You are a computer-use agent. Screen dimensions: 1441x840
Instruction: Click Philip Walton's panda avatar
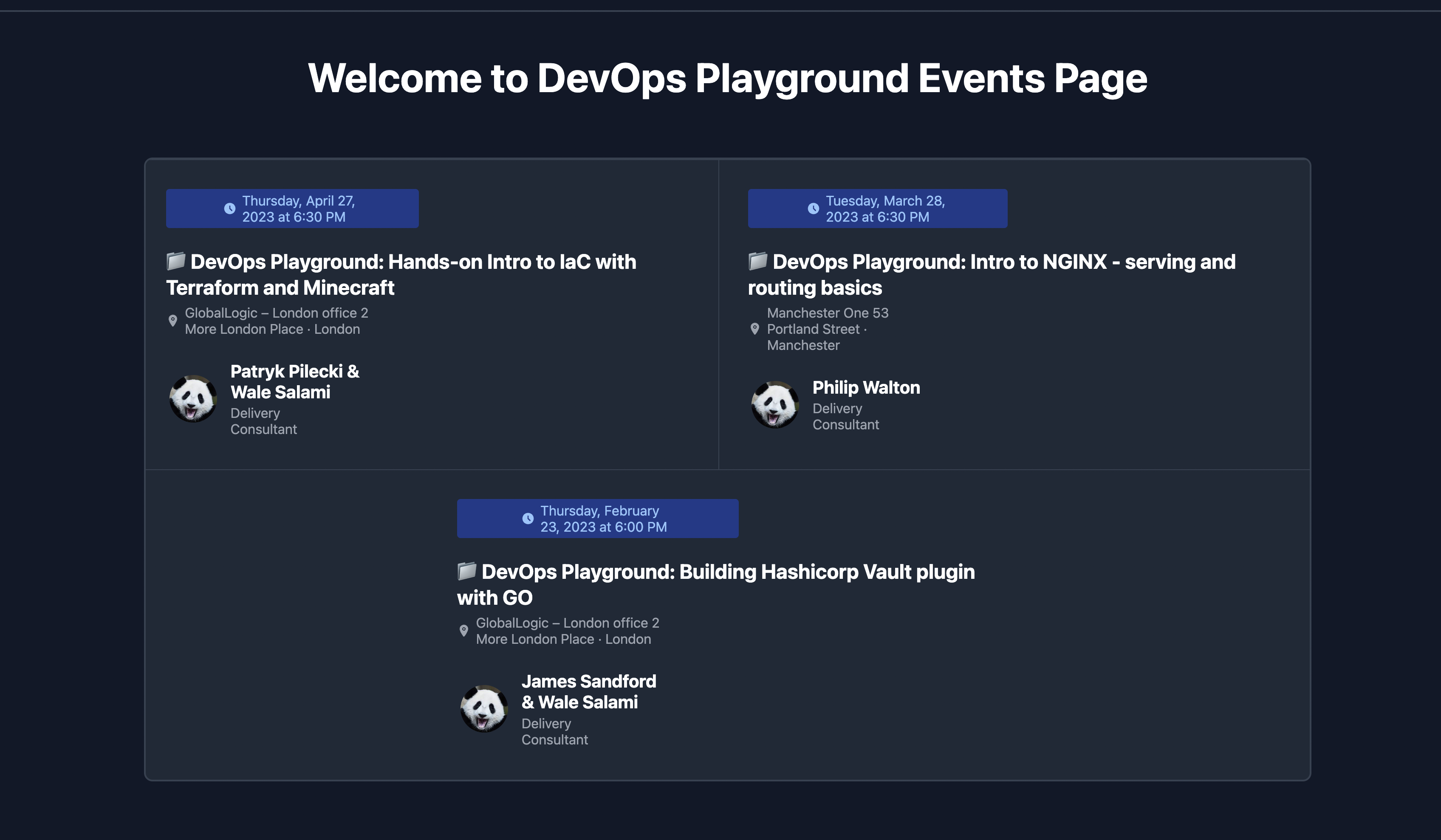coord(775,405)
